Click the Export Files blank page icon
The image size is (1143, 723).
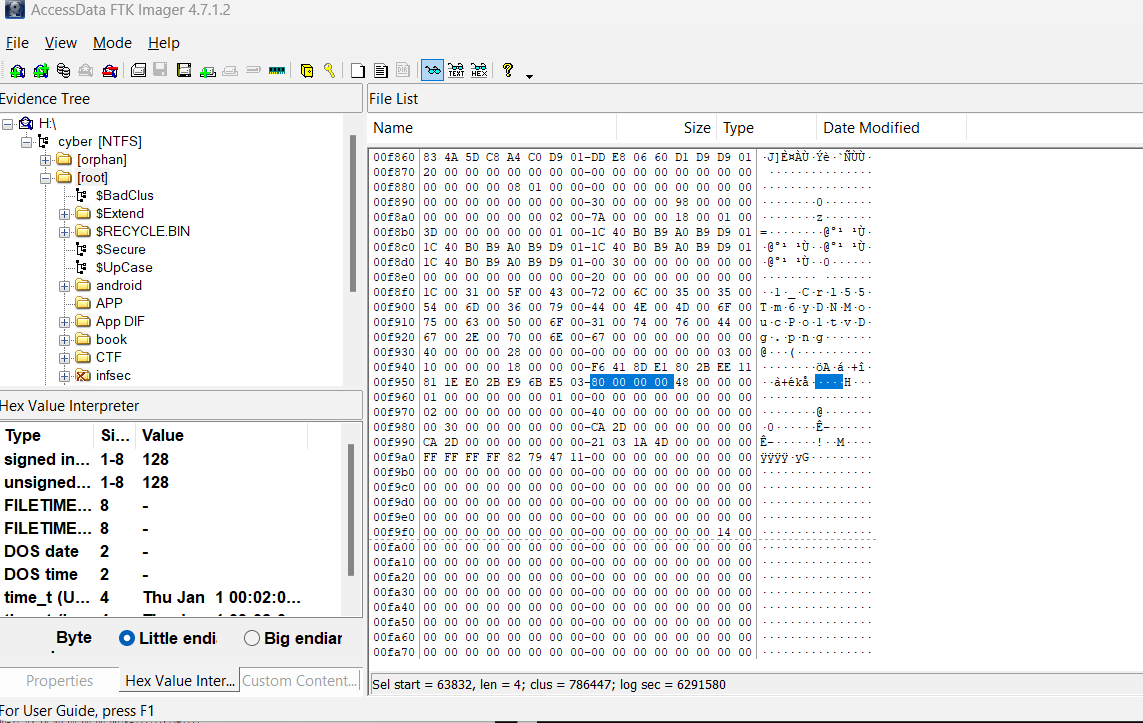(357, 71)
